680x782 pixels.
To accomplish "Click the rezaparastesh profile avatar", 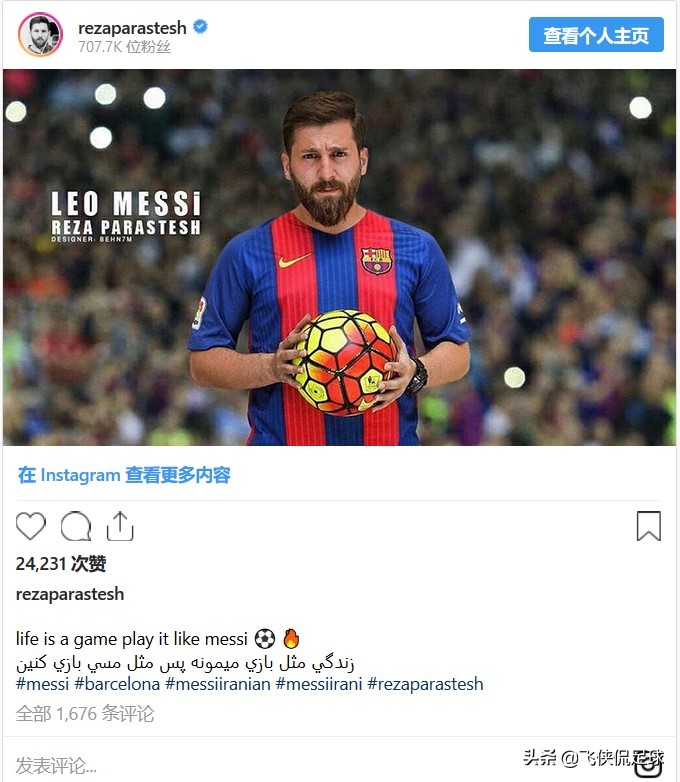I will (x=40, y=35).
